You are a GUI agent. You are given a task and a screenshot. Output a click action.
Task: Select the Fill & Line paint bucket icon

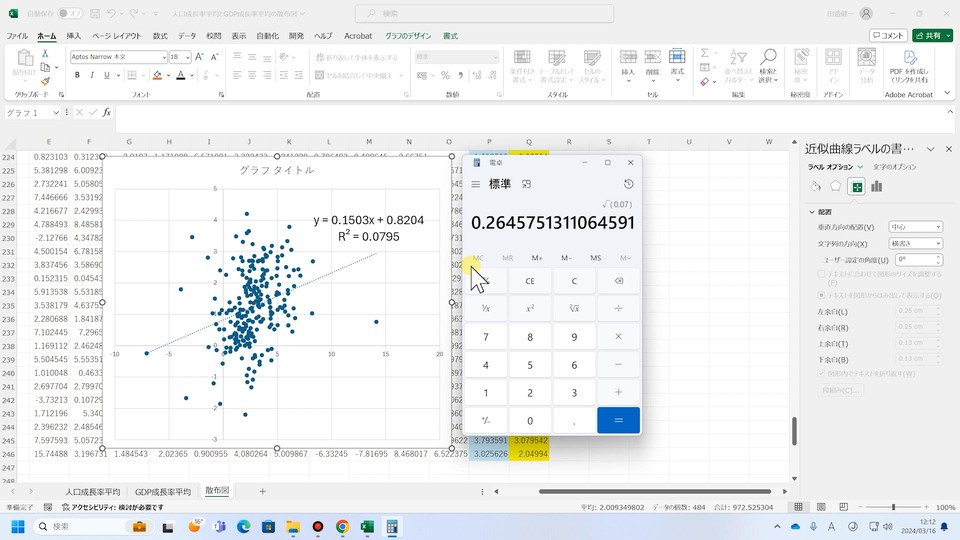pos(815,186)
